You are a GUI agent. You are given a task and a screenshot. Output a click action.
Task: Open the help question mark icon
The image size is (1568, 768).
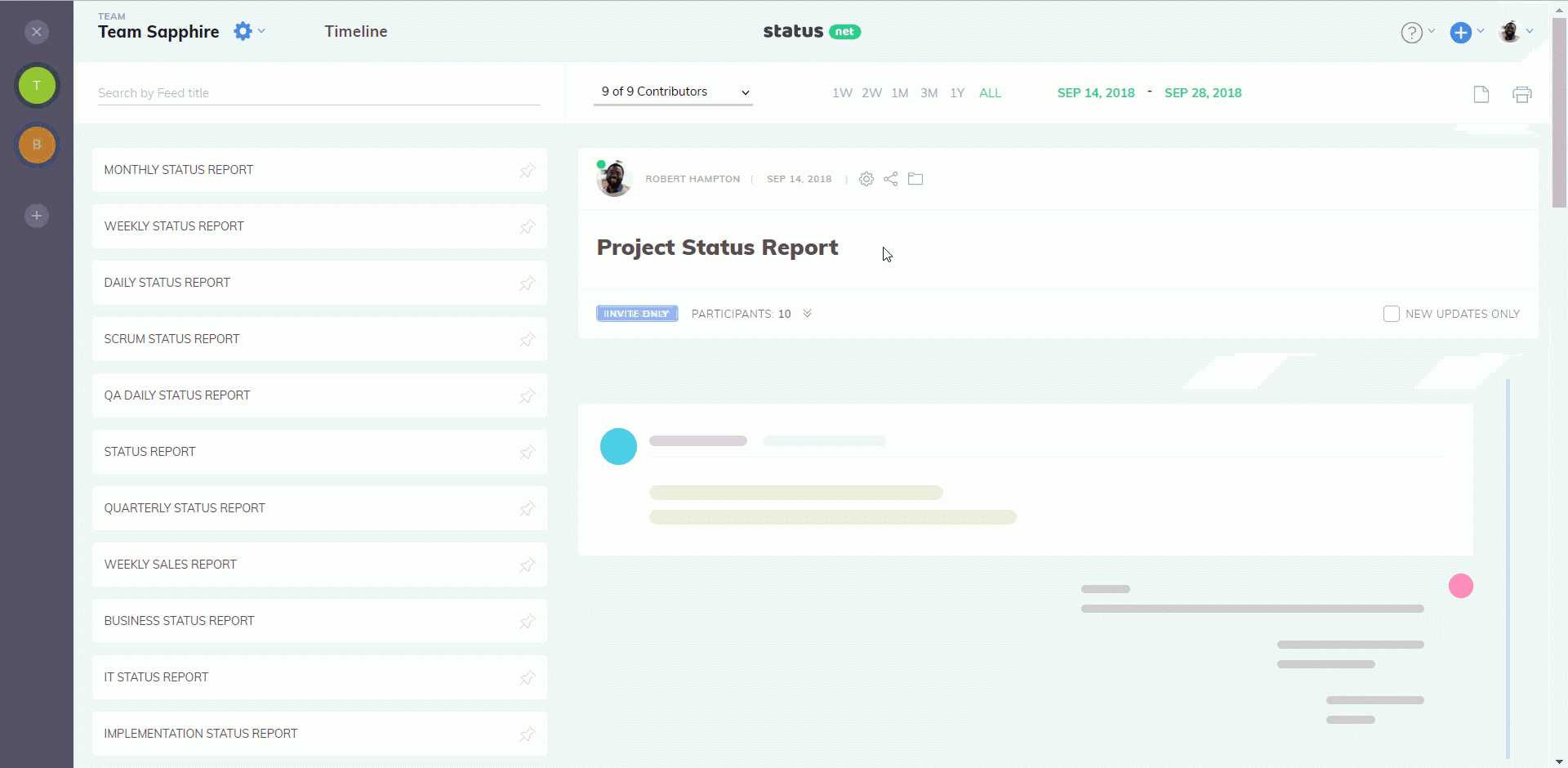(x=1411, y=32)
